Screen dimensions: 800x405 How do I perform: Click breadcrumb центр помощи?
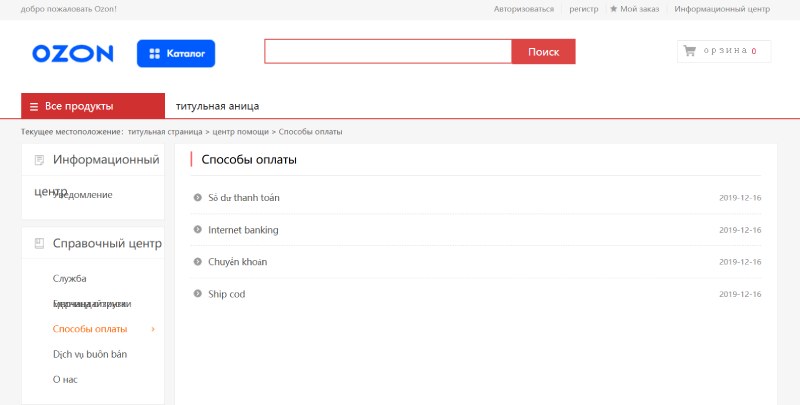240,132
